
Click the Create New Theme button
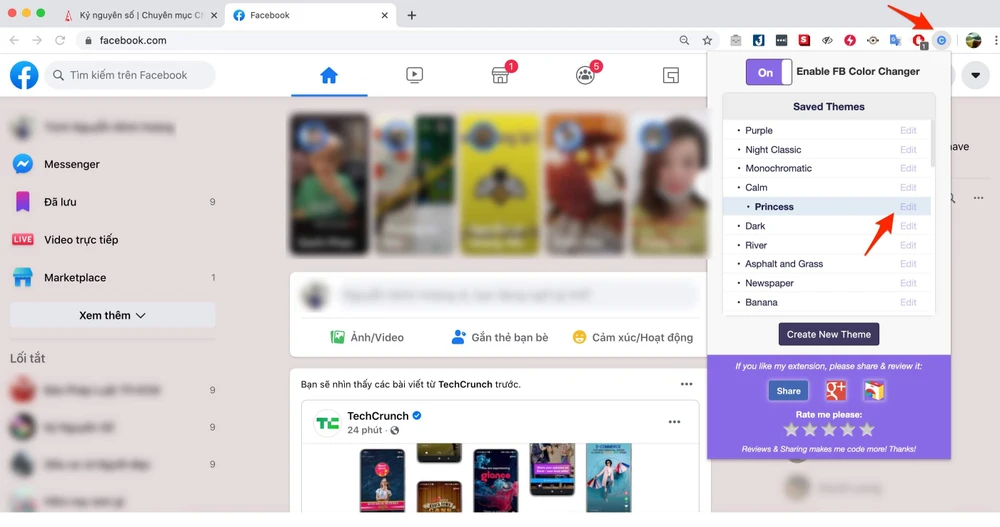click(x=828, y=334)
